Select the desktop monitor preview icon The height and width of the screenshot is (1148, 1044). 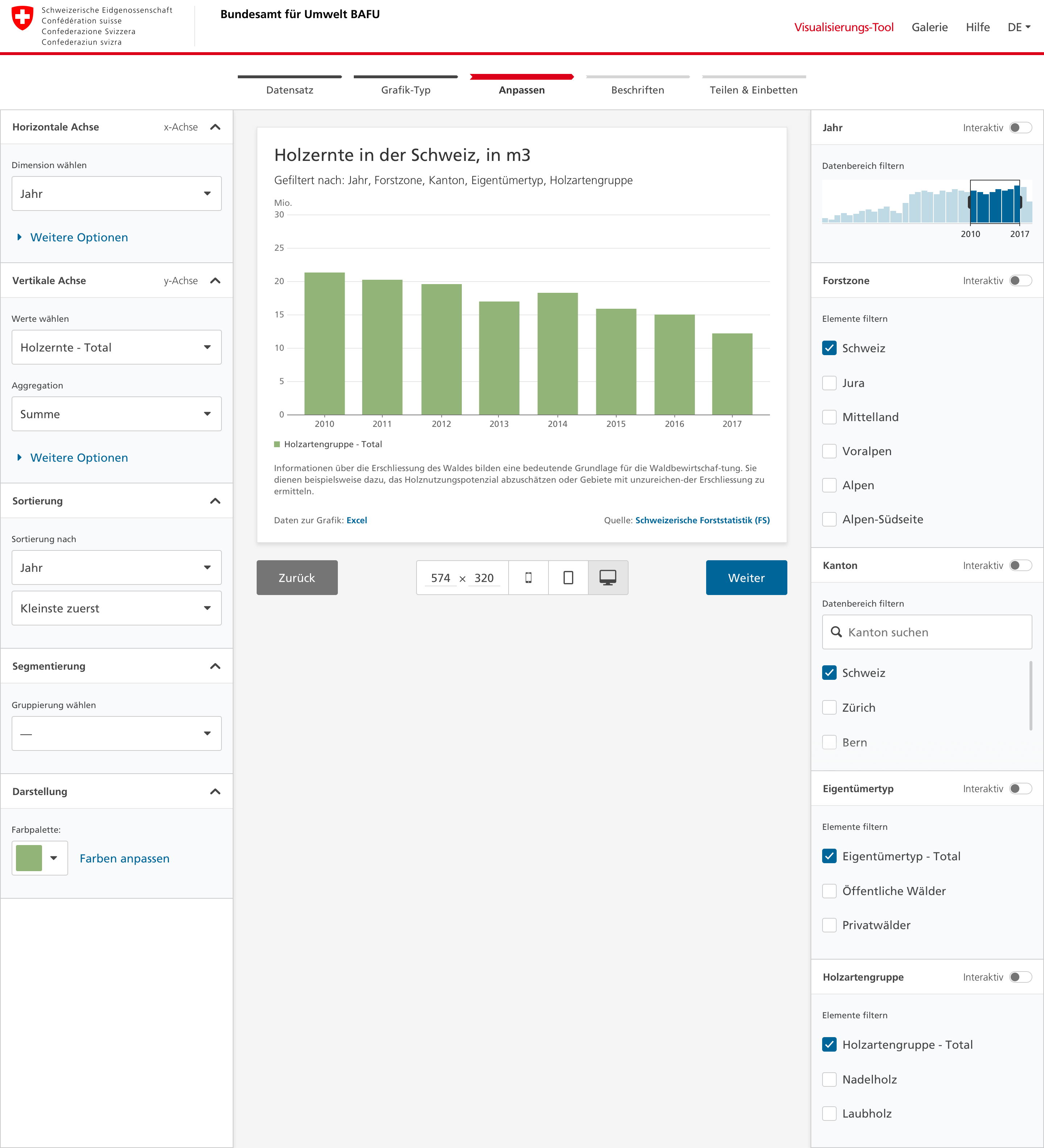pyautogui.click(x=608, y=577)
